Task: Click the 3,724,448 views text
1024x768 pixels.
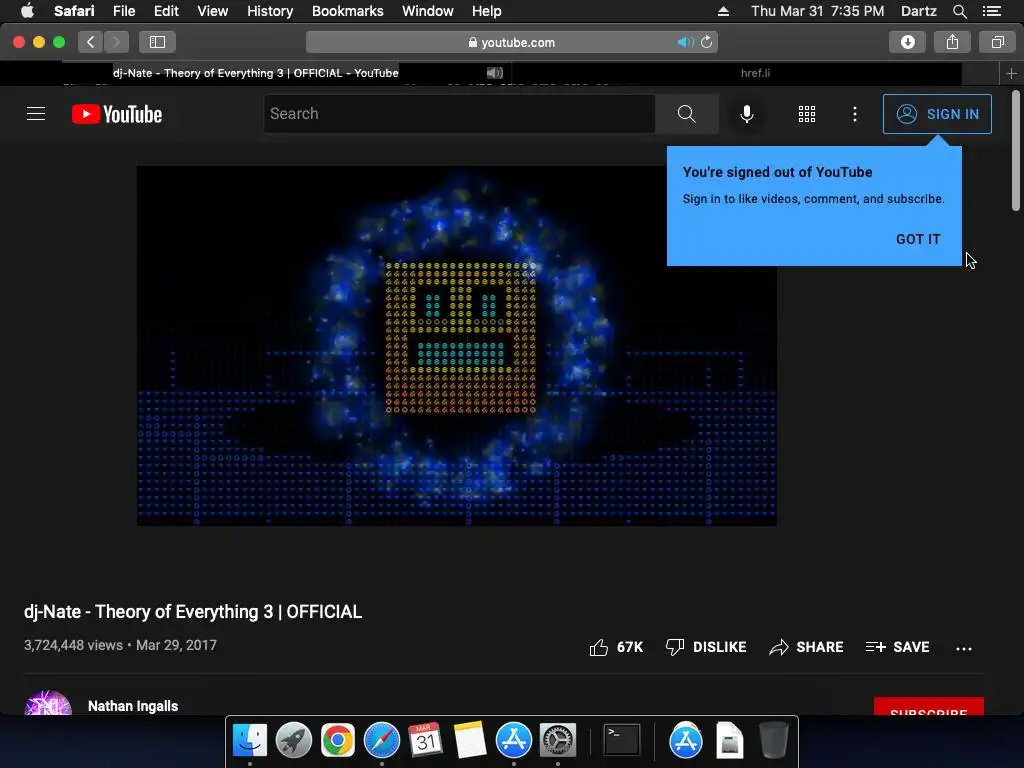Action: tap(73, 645)
